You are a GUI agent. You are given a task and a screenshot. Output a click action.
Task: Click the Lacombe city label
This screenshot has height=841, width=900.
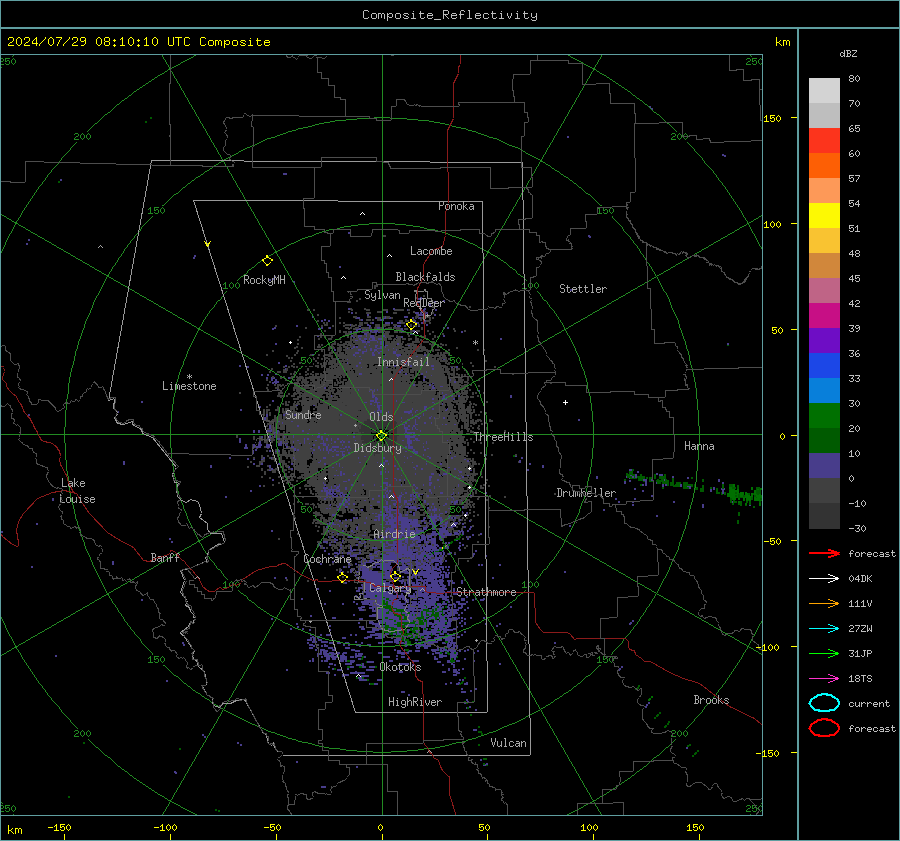[431, 251]
